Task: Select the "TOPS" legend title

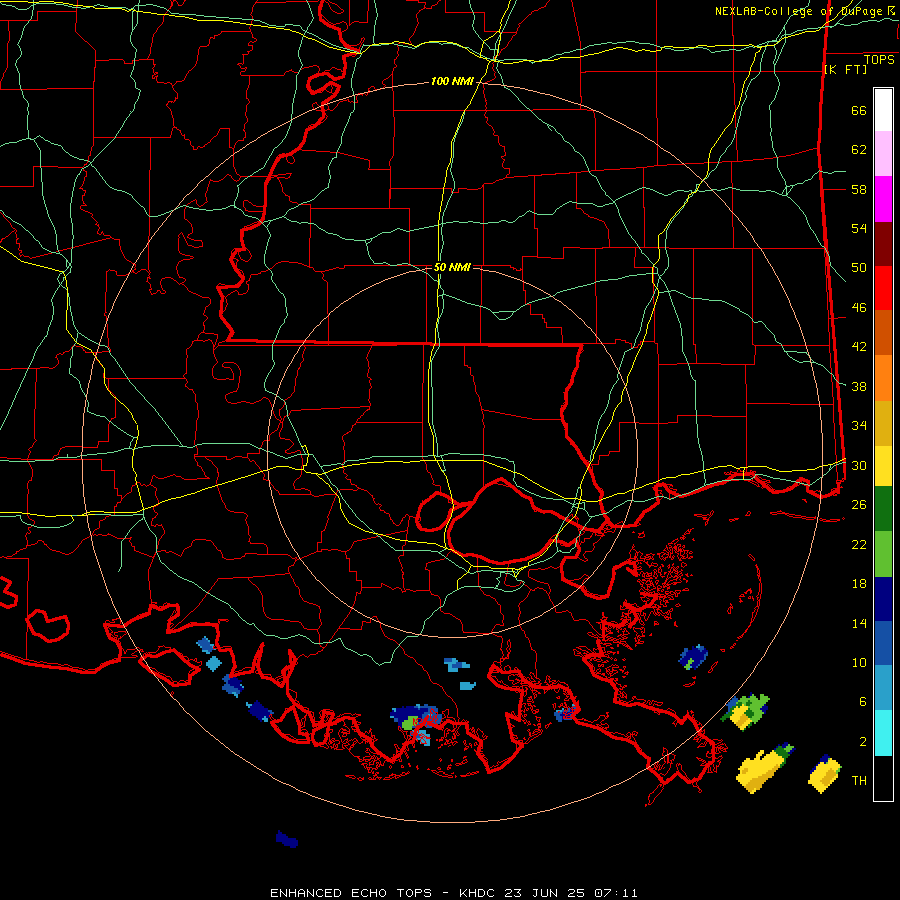Action: pyautogui.click(x=879, y=60)
